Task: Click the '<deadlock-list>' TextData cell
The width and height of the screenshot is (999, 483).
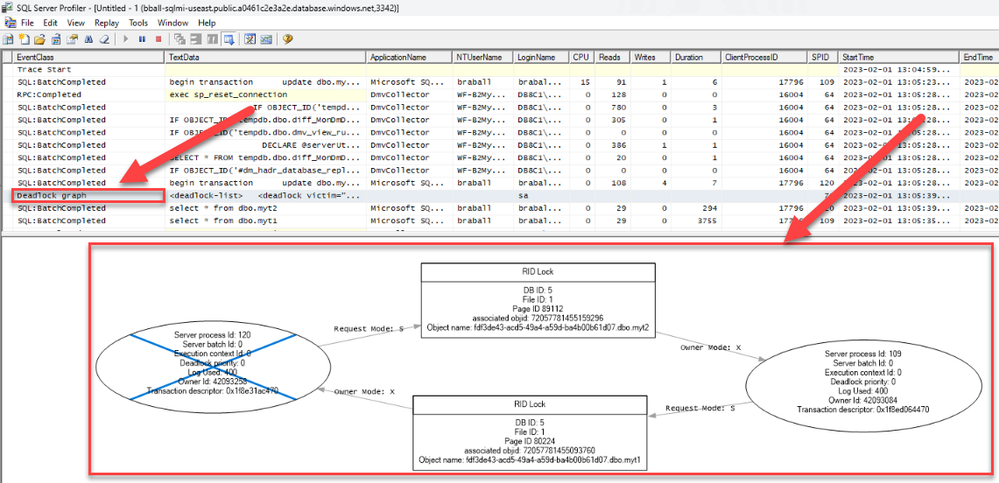Action: [x=266, y=196]
